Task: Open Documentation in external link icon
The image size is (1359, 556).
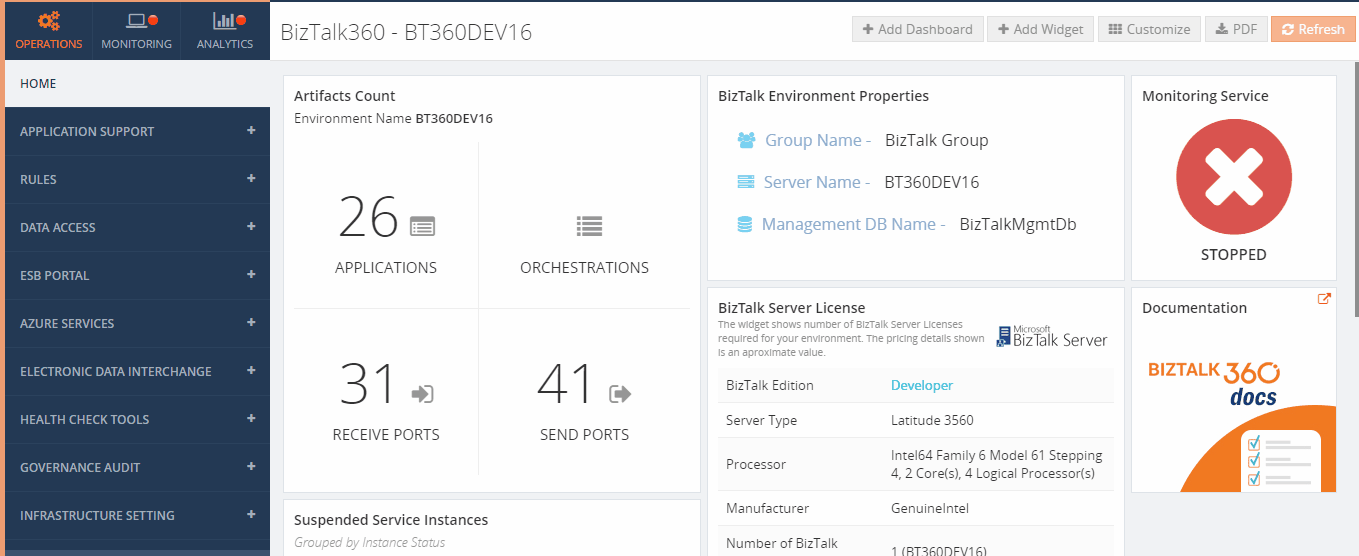Action: click(1324, 298)
